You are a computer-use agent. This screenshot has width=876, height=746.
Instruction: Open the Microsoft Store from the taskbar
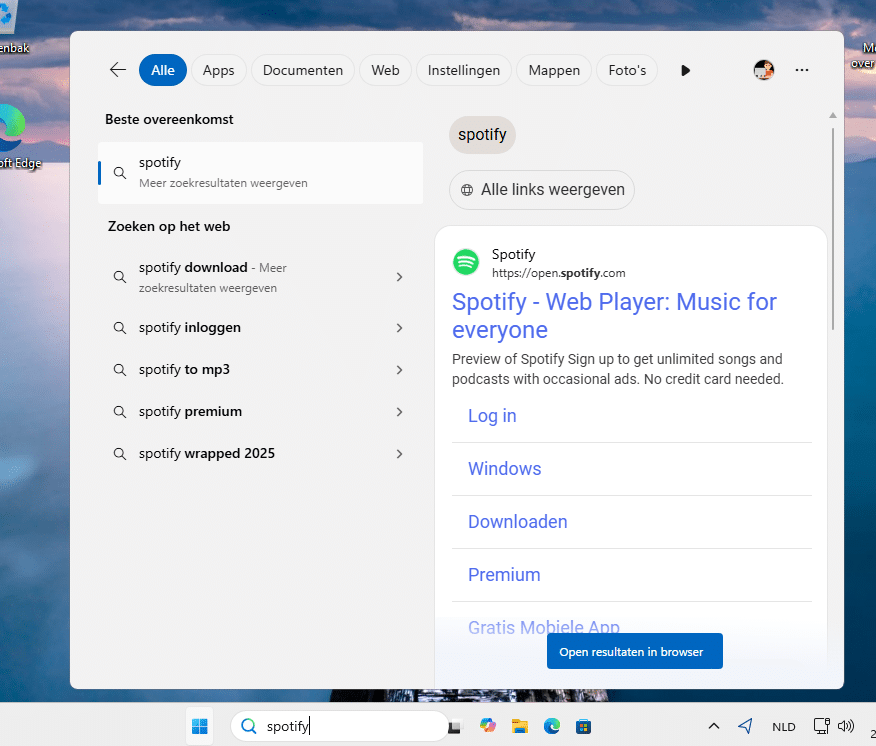click(583, 726)
